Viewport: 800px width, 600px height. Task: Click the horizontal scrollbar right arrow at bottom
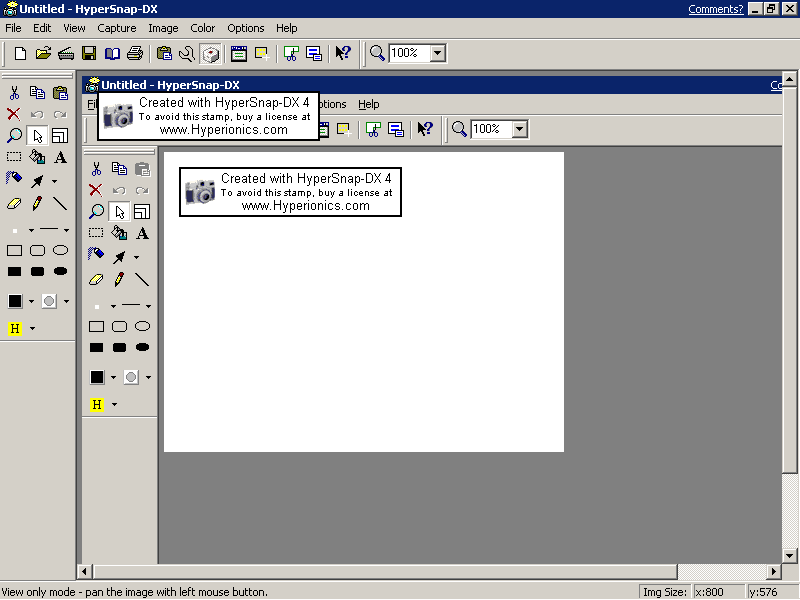click(x=774, y=572)
